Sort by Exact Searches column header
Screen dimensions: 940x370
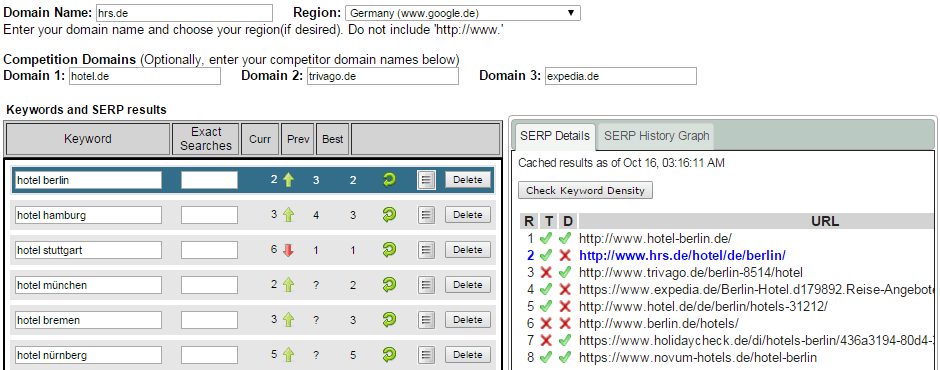pos(206,139)
